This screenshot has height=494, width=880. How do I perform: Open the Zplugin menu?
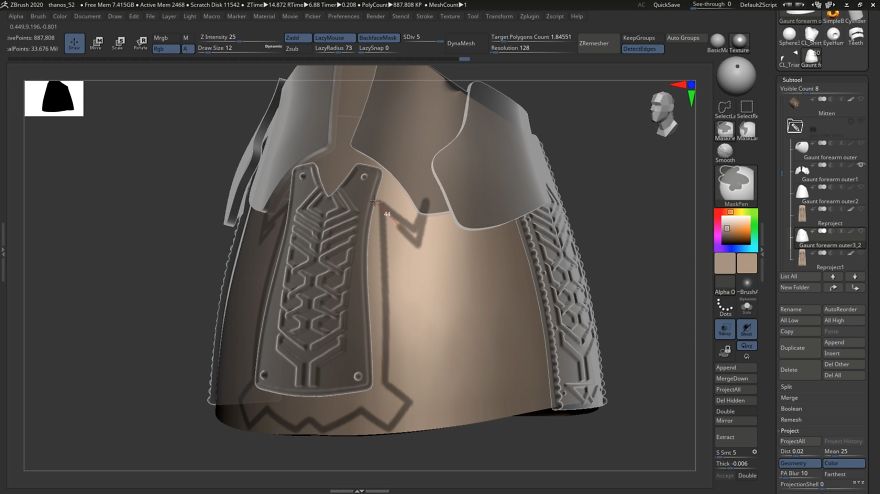pyautogui.click(x=529, y=16)
